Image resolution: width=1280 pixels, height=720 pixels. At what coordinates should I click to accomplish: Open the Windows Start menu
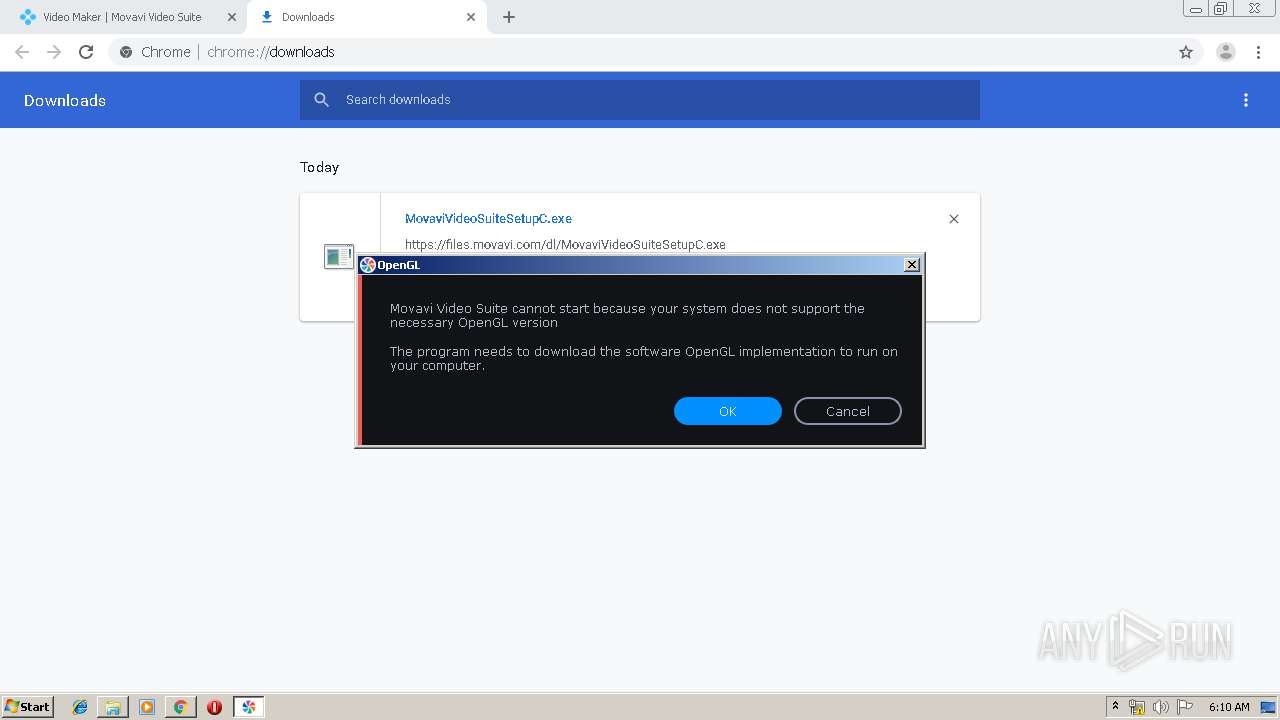pyautogui.click(x=28, y=706)
